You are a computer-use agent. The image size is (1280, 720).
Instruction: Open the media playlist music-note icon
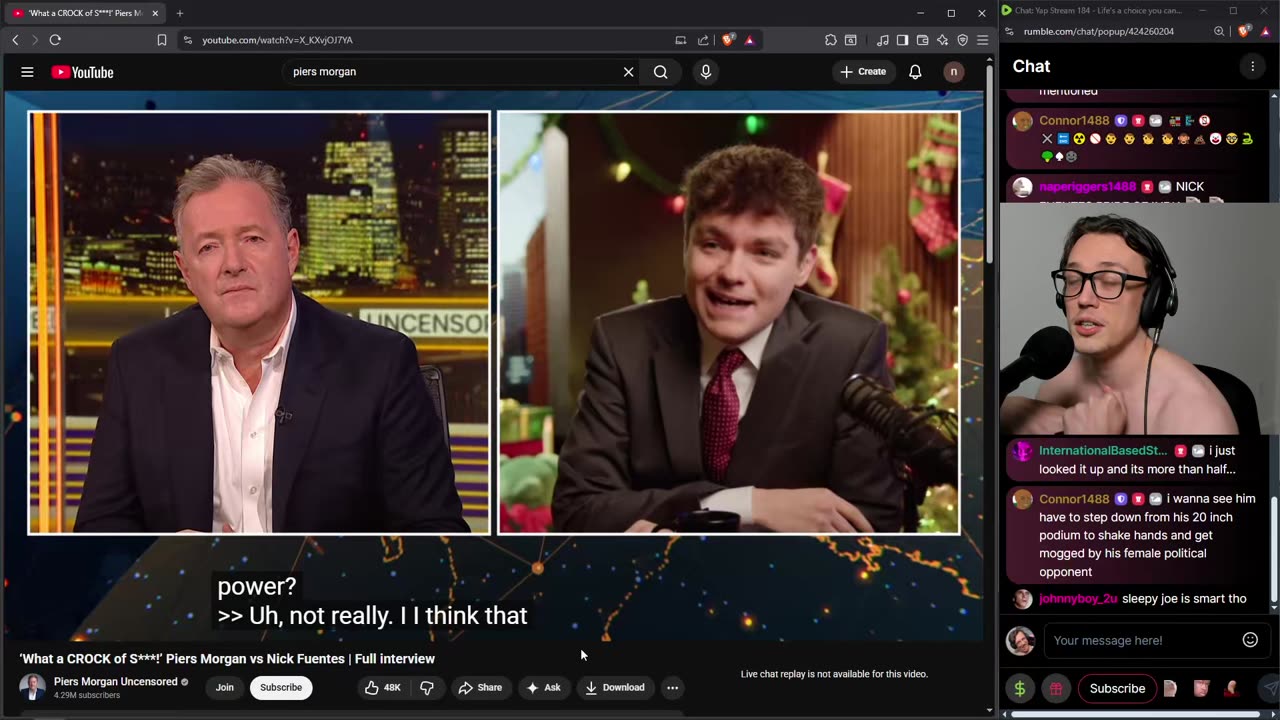click(x=882, y=40)
